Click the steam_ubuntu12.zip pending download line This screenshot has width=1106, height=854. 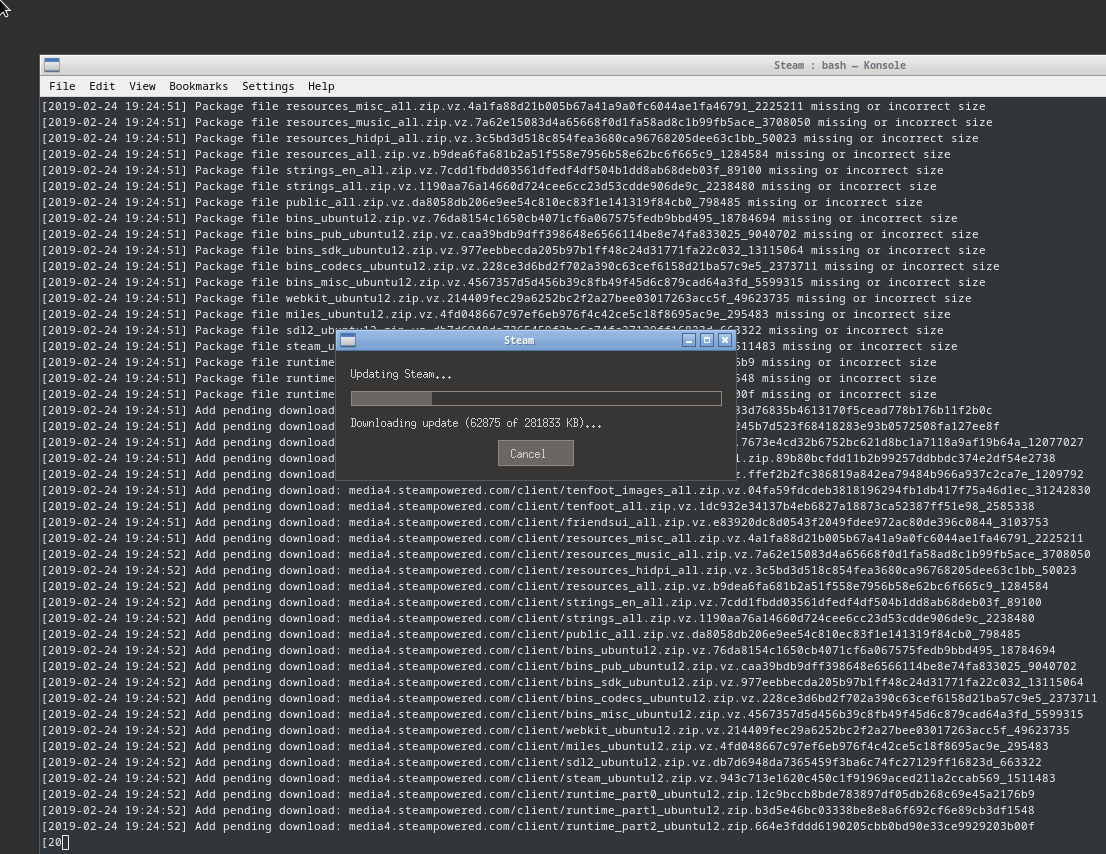click(x=549, y=779)
